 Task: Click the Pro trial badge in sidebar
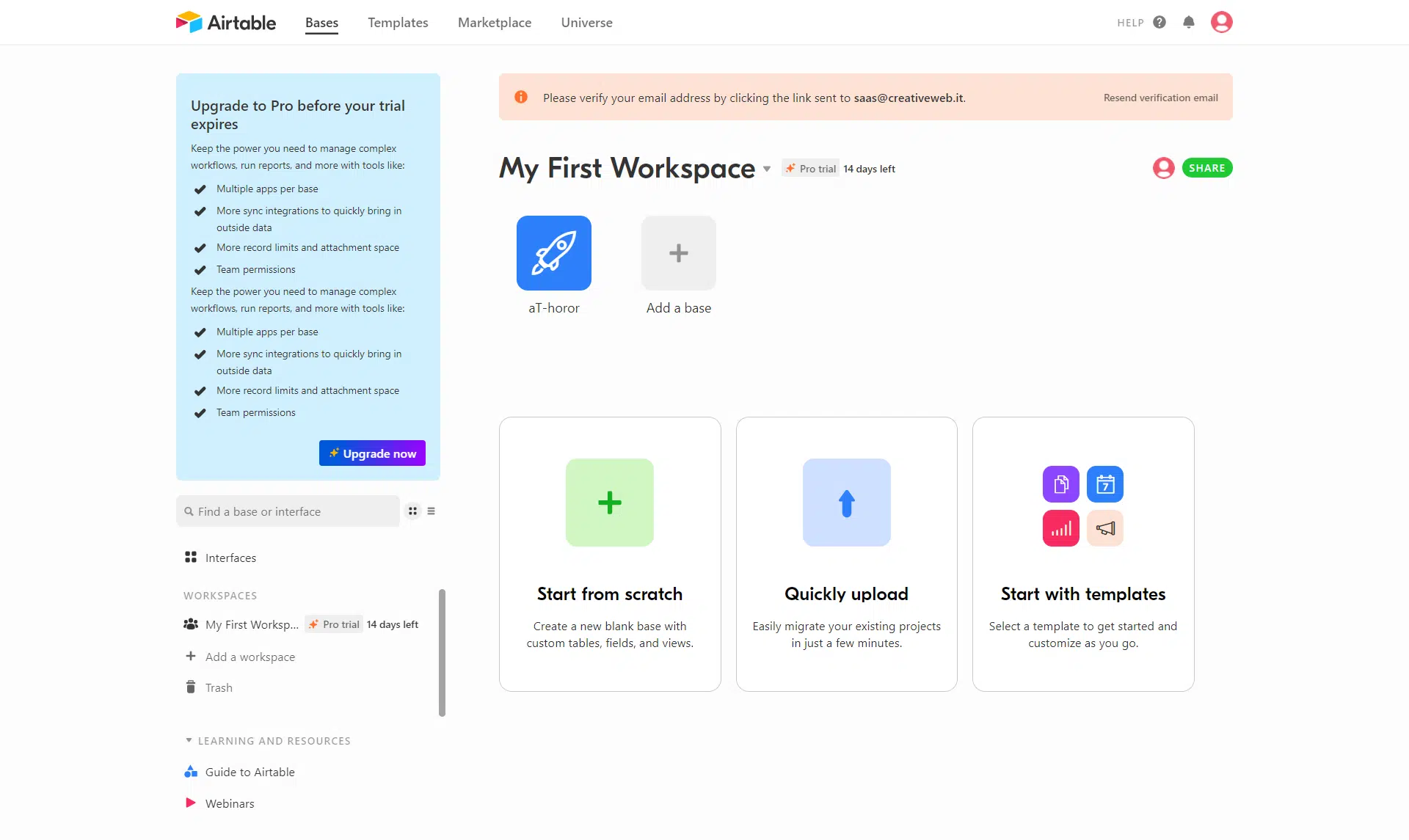(x=334, y=624)
